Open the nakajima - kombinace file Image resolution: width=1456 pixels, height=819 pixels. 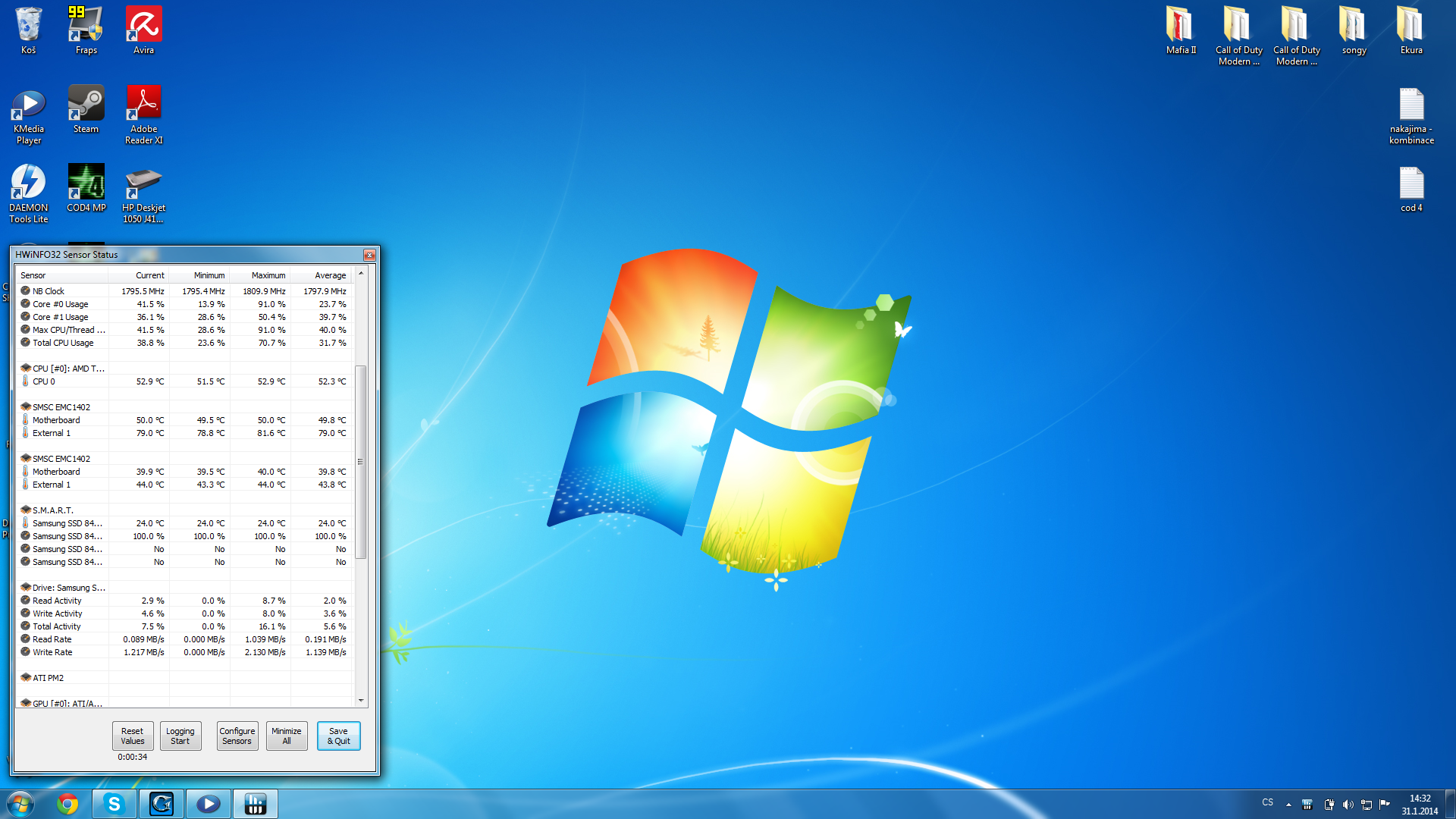(1411, 116)
